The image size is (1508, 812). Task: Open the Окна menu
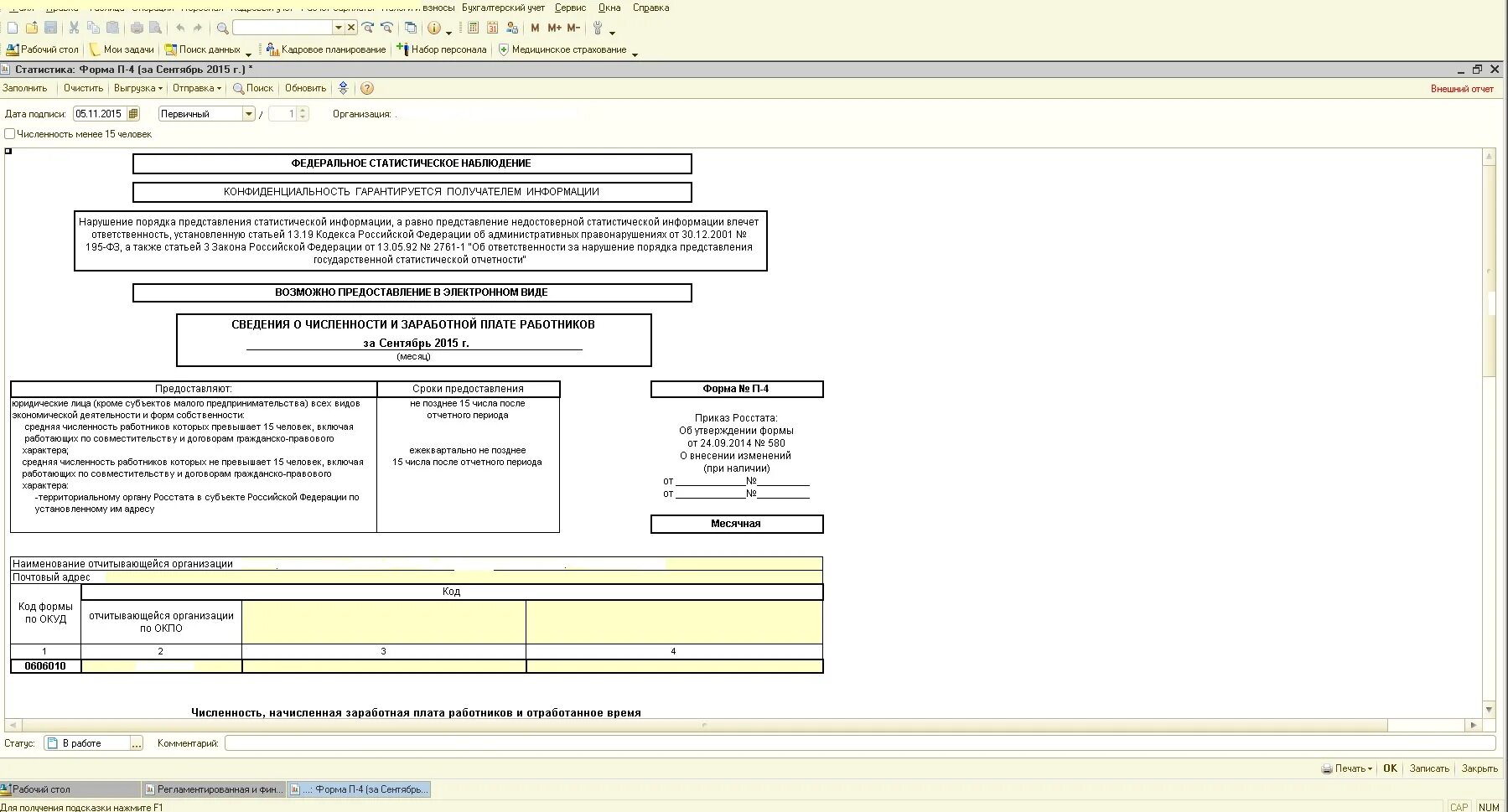coord(609,8)
